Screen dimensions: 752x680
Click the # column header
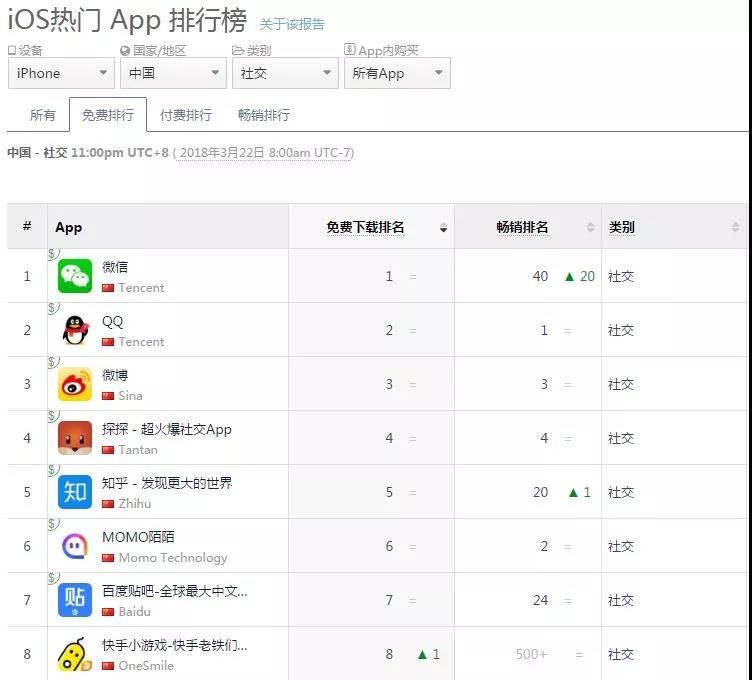(x=27, y=226)
